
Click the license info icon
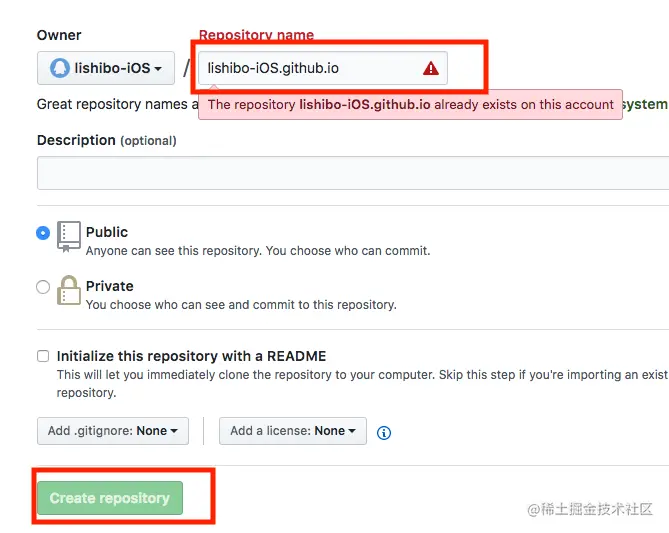(x=384, y=433)
